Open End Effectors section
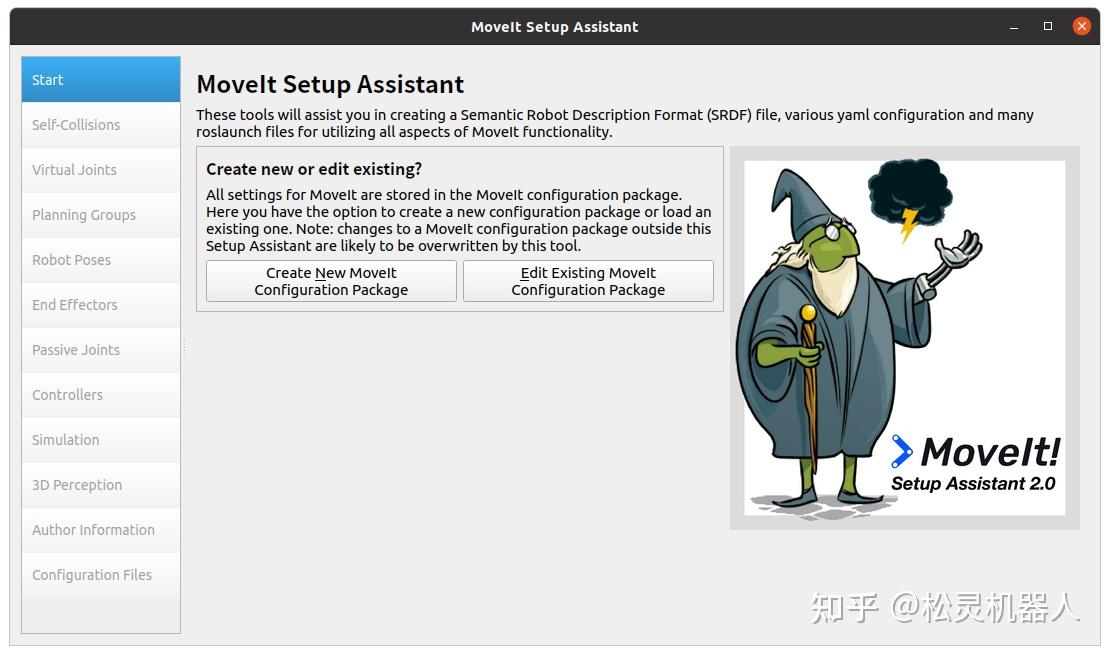The image size is (1110, 655). (x=101, y=305)
